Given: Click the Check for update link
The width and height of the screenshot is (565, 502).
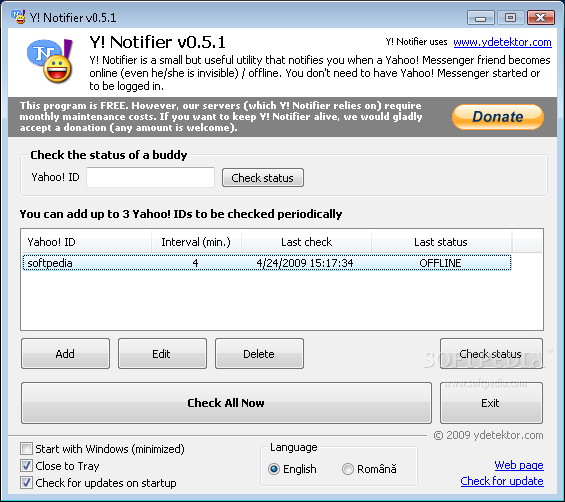Looking at the screenshot, I should 502,481.
